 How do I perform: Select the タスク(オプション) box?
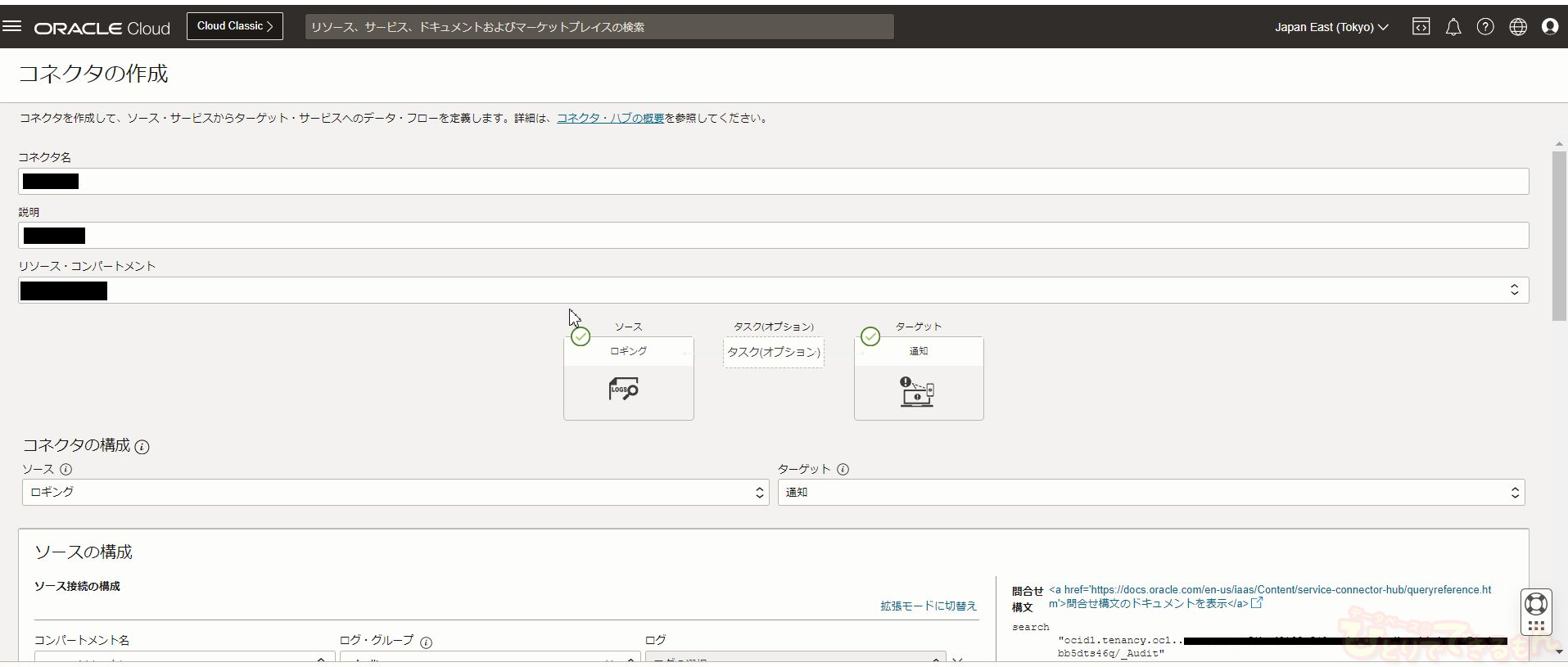pos(773,353)
